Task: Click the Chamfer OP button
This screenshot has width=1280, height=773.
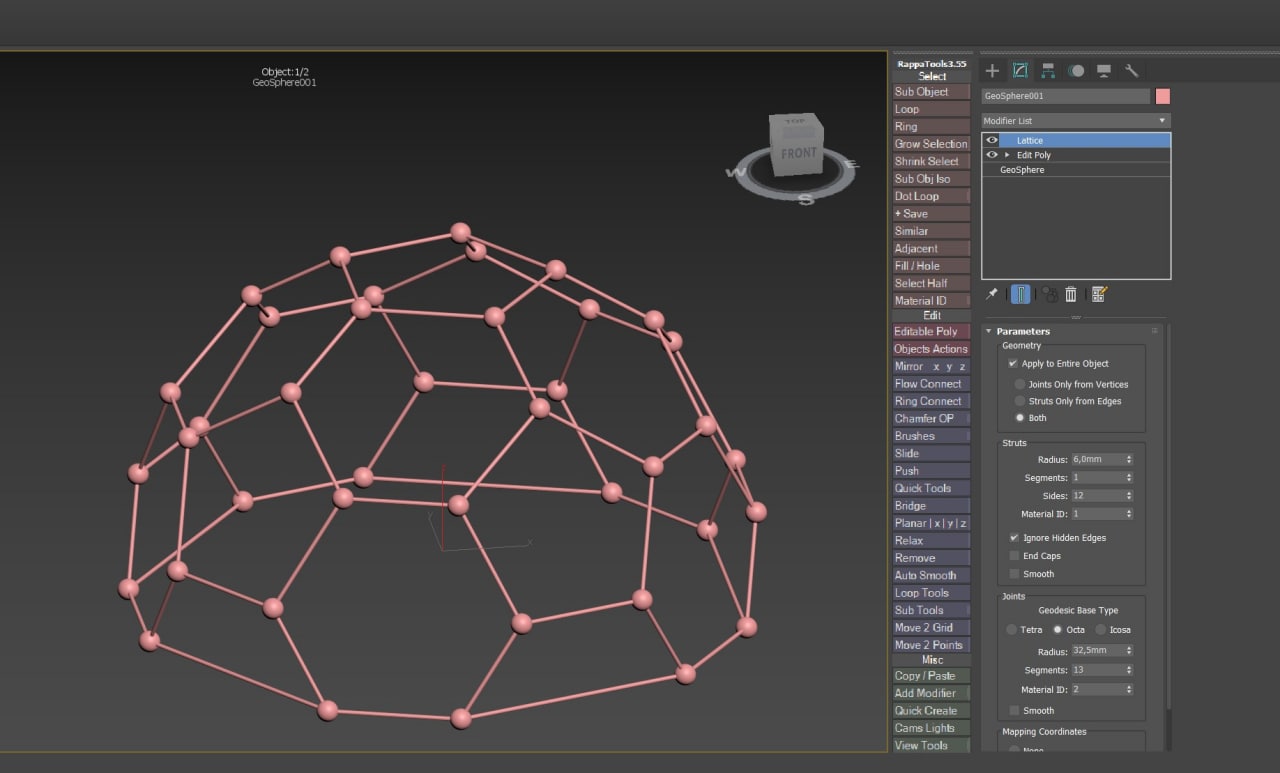Action: [931, 419]
